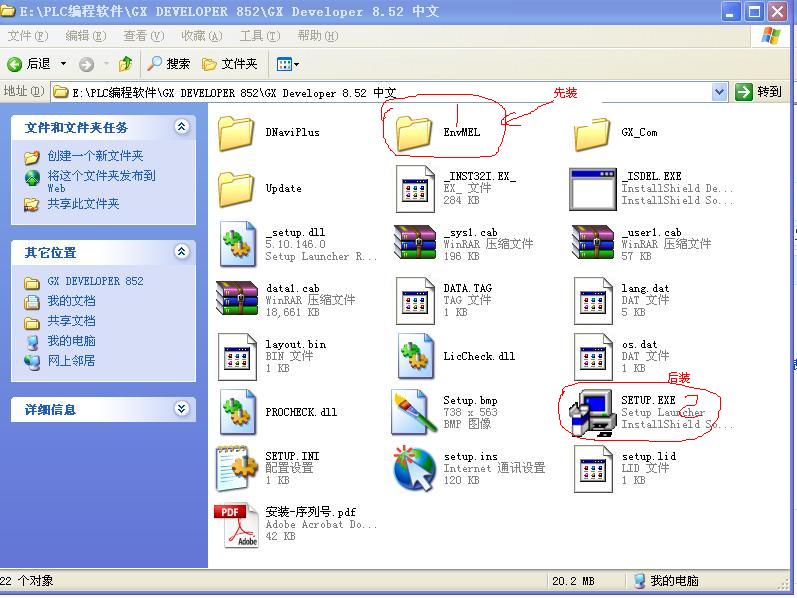Click the 转到 go button
Viewport: 797px width, 598px height.
tap(759, 92)
